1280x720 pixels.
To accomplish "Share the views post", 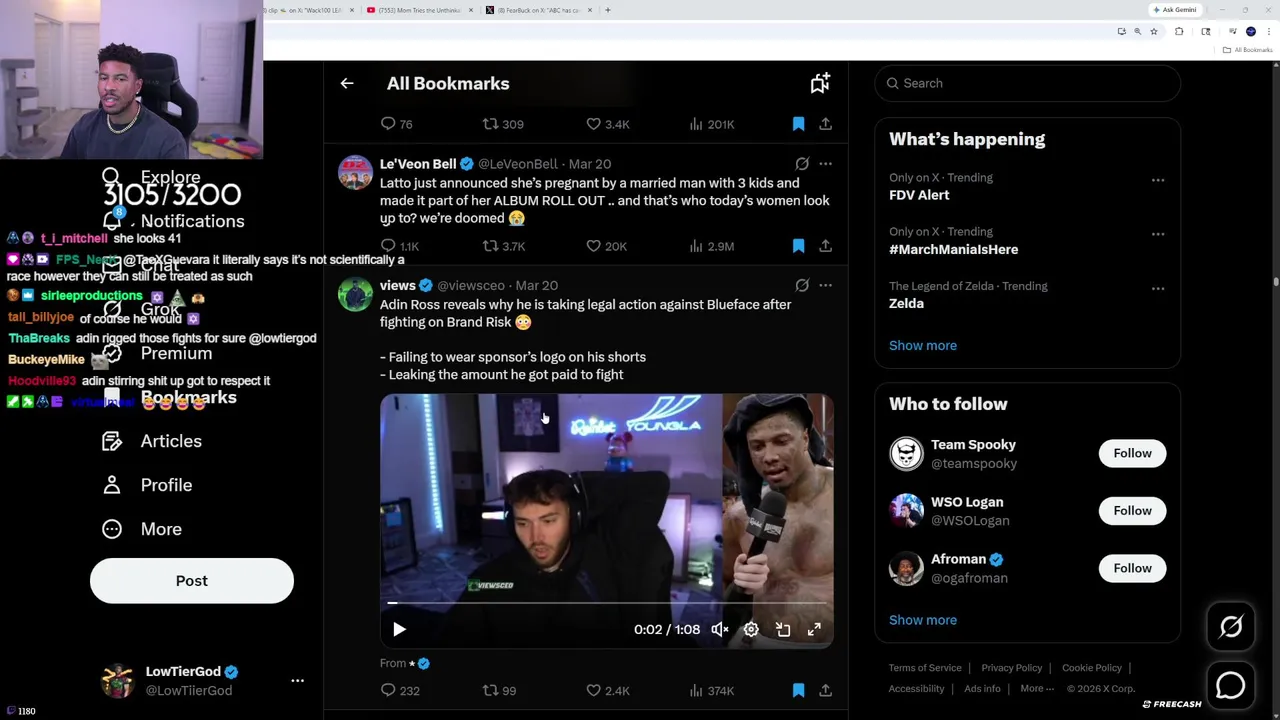I will (825, 691).
